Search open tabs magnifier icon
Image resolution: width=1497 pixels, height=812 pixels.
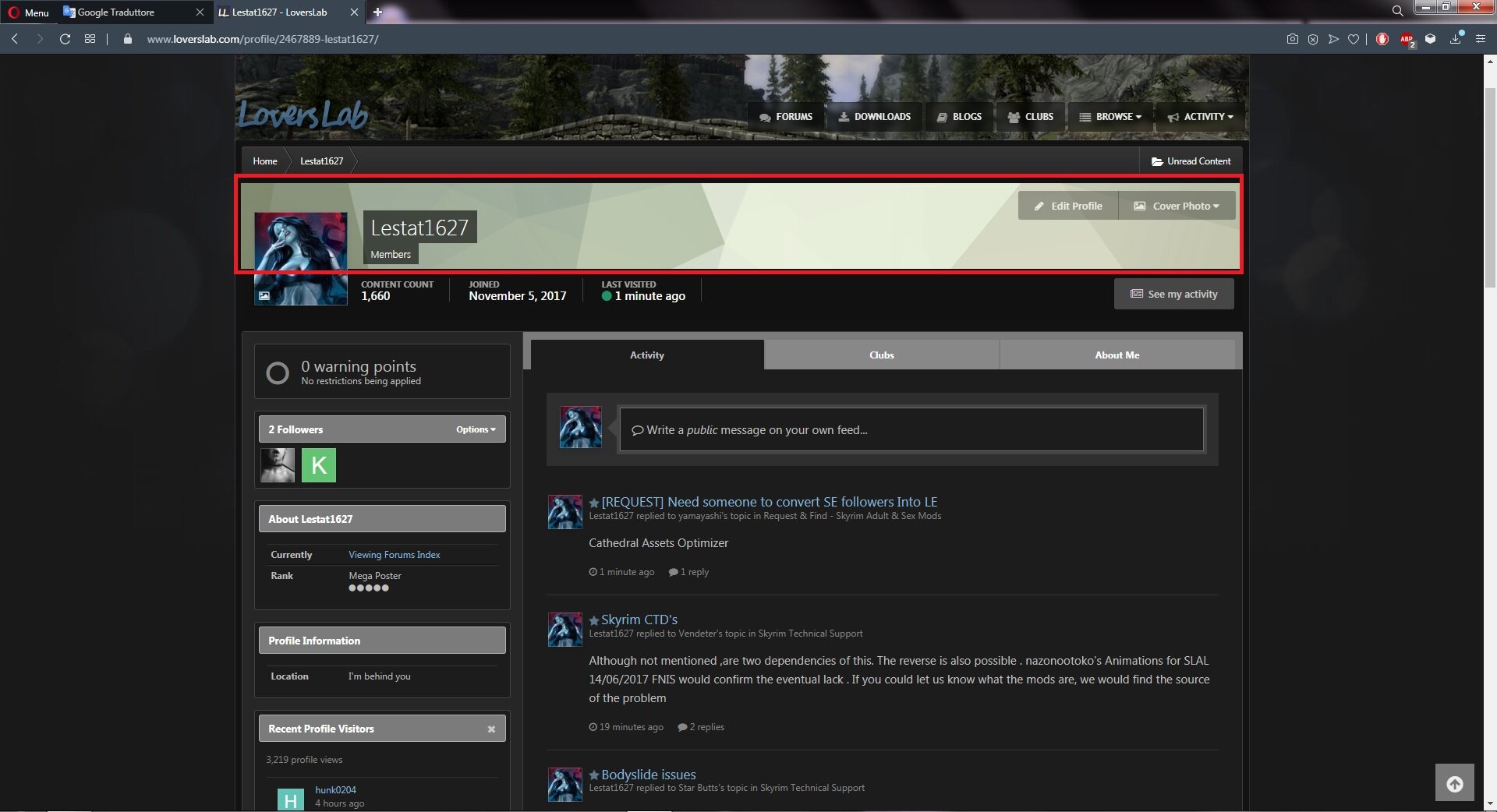tap(1398, 11)
